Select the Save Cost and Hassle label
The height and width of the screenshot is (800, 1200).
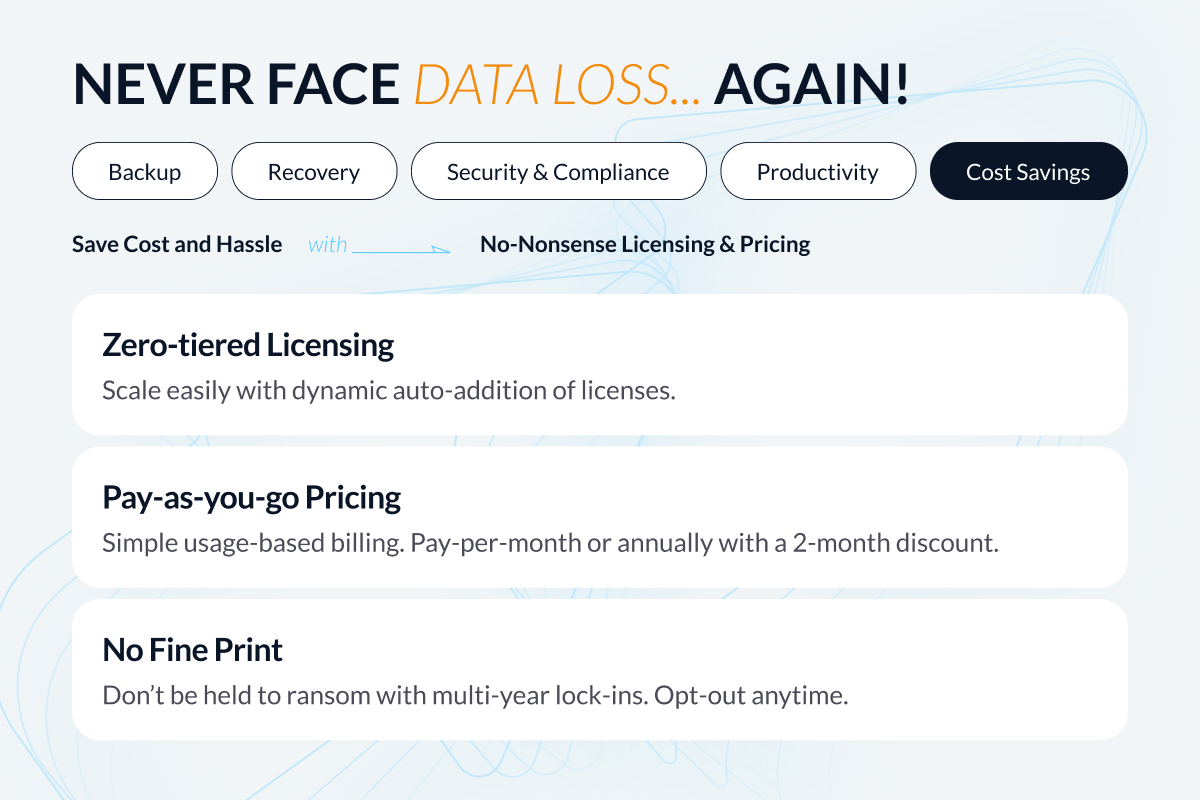(x=177, y=243)
